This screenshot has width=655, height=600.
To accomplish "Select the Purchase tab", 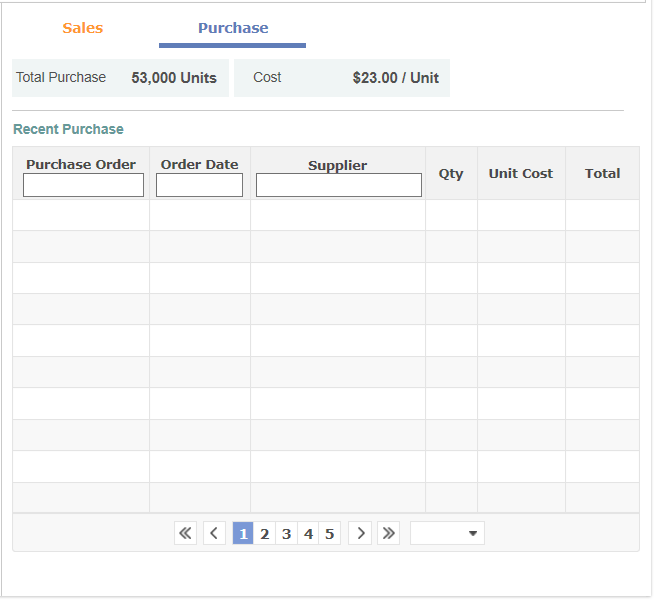I will tap(233, 28).
